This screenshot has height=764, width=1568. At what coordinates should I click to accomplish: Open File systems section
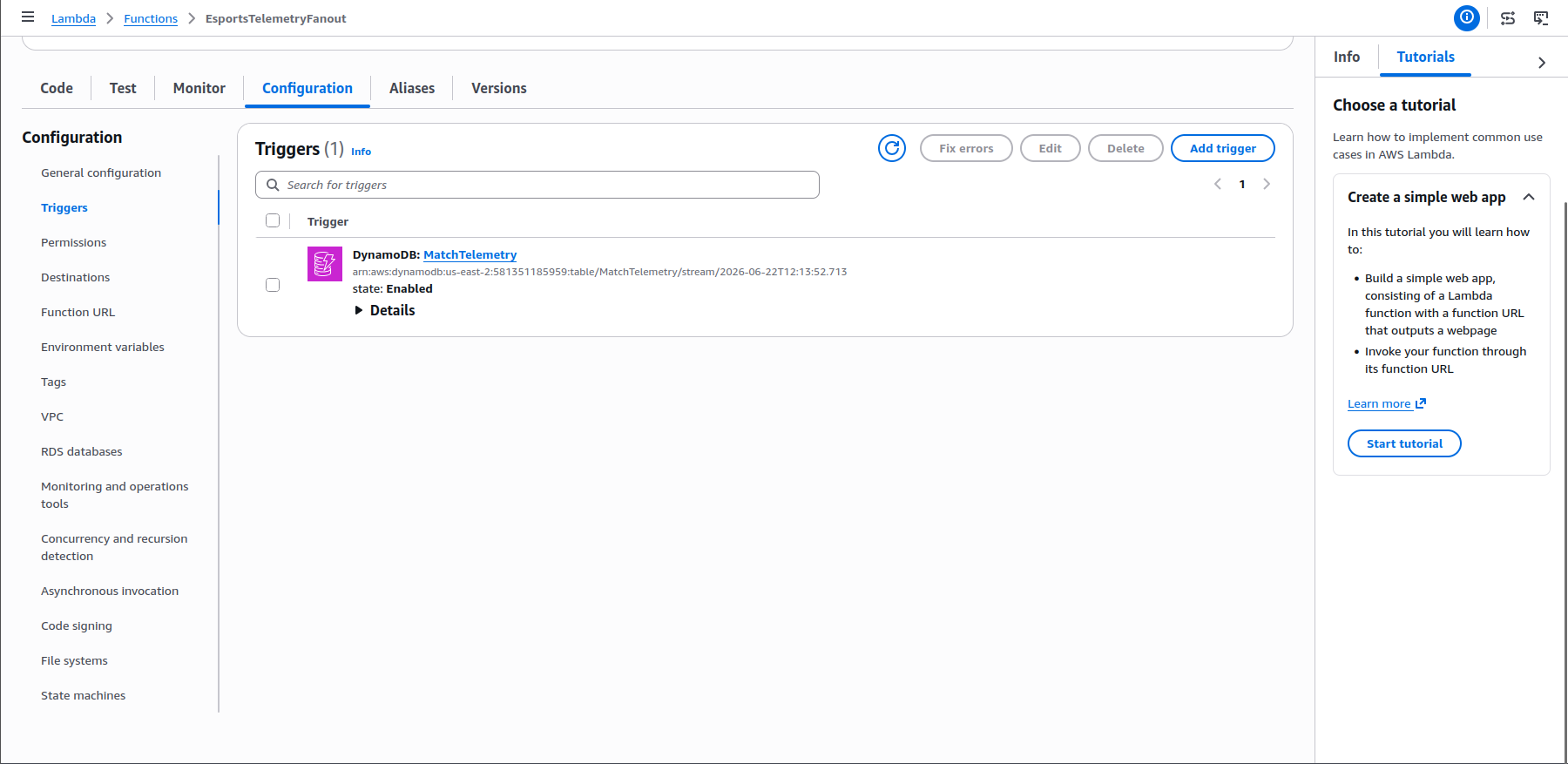tap(74, 660)
